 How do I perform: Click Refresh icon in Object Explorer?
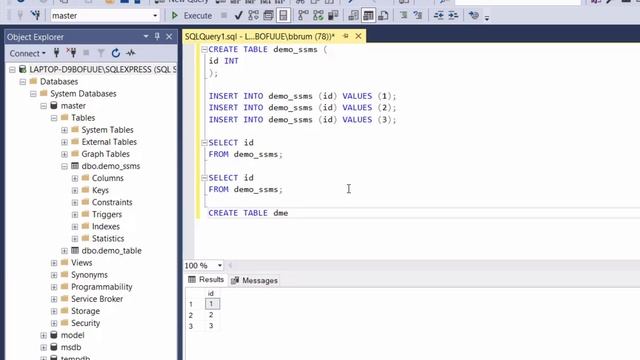[116, 53]
